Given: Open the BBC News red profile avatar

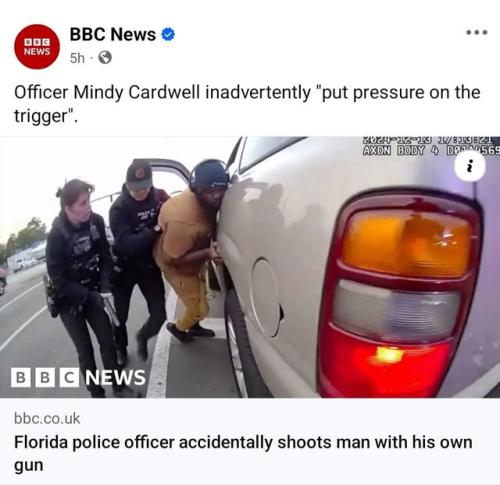Looking at the screenshot, I should [37, 47].
